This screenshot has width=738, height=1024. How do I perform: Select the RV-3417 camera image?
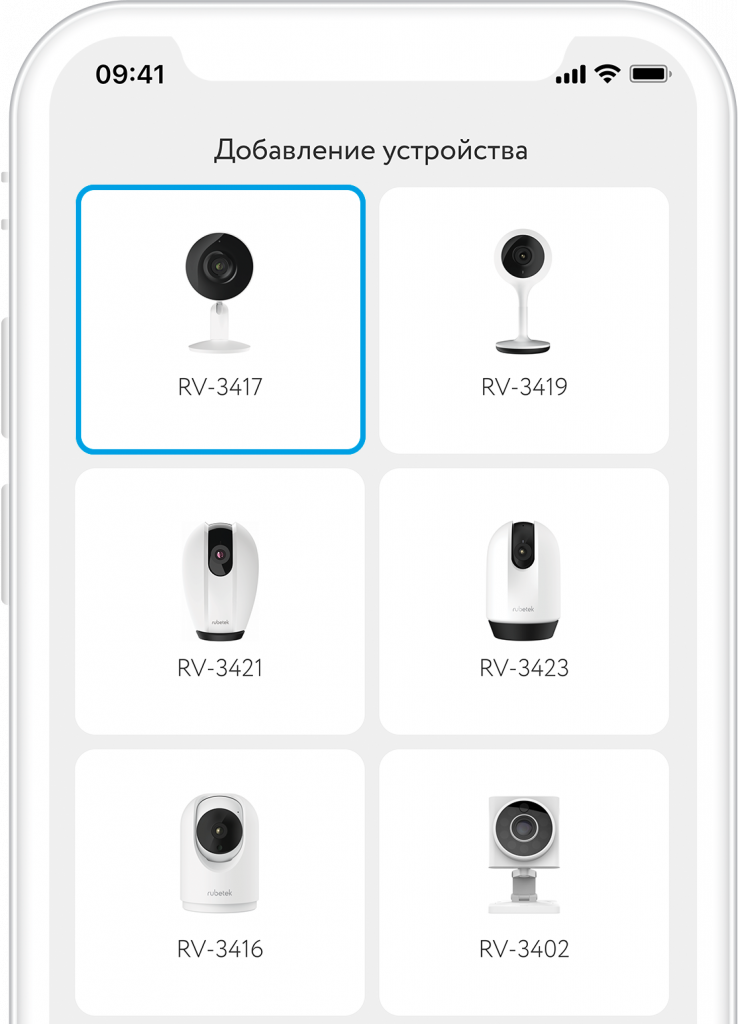pos(219,292)
